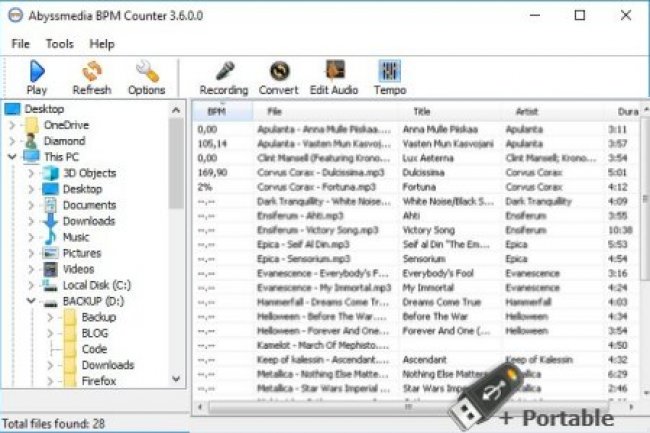Click the Convert toolbar icon

(278, 72)
